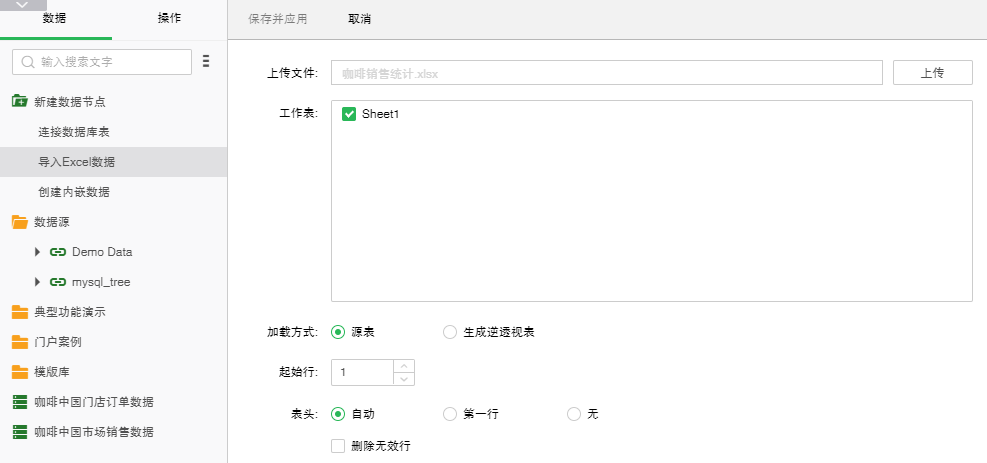Enable the 删除无效行 checkbox

(x=338, y=445)
